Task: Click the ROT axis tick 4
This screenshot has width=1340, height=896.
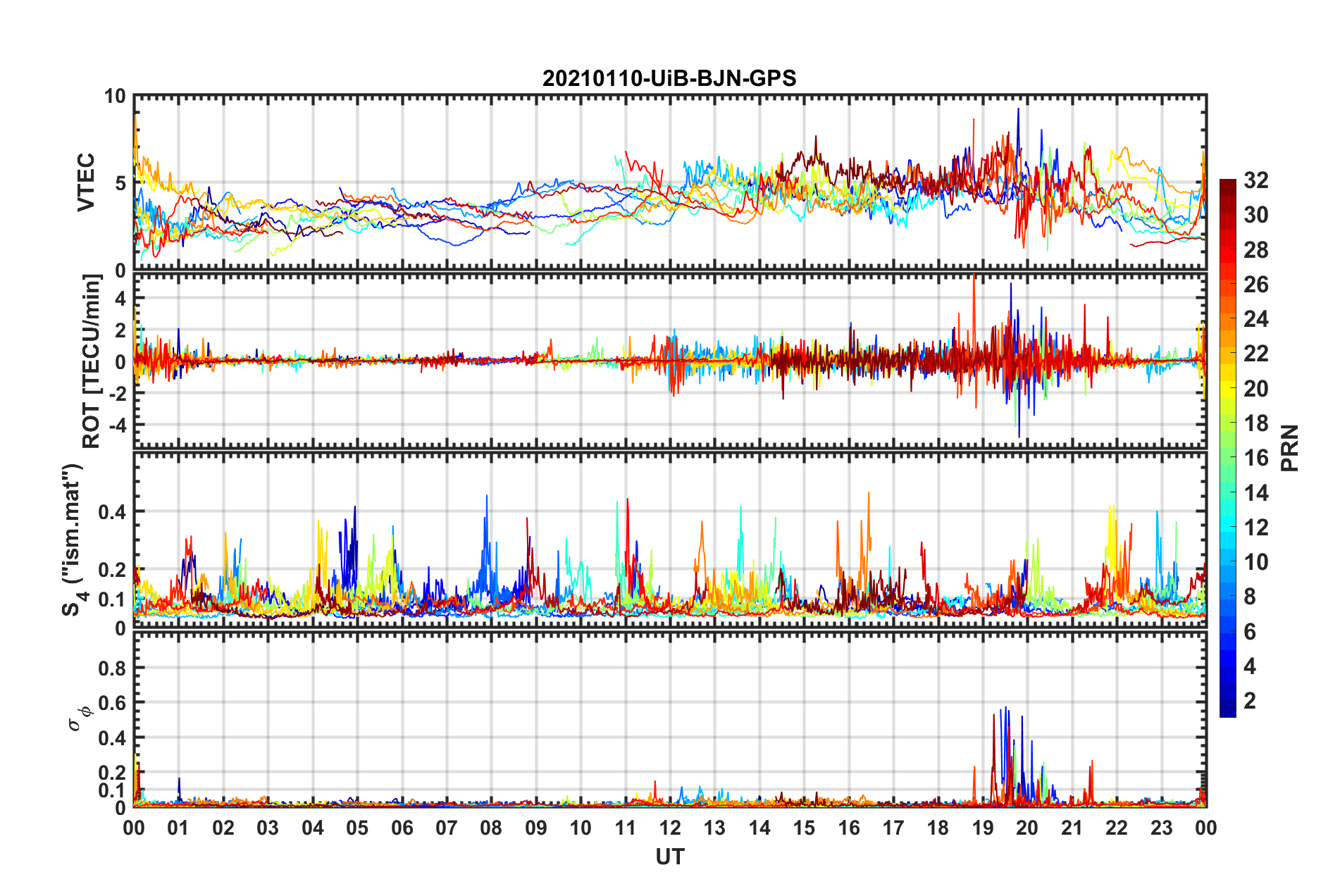Action: click(120, 299)
